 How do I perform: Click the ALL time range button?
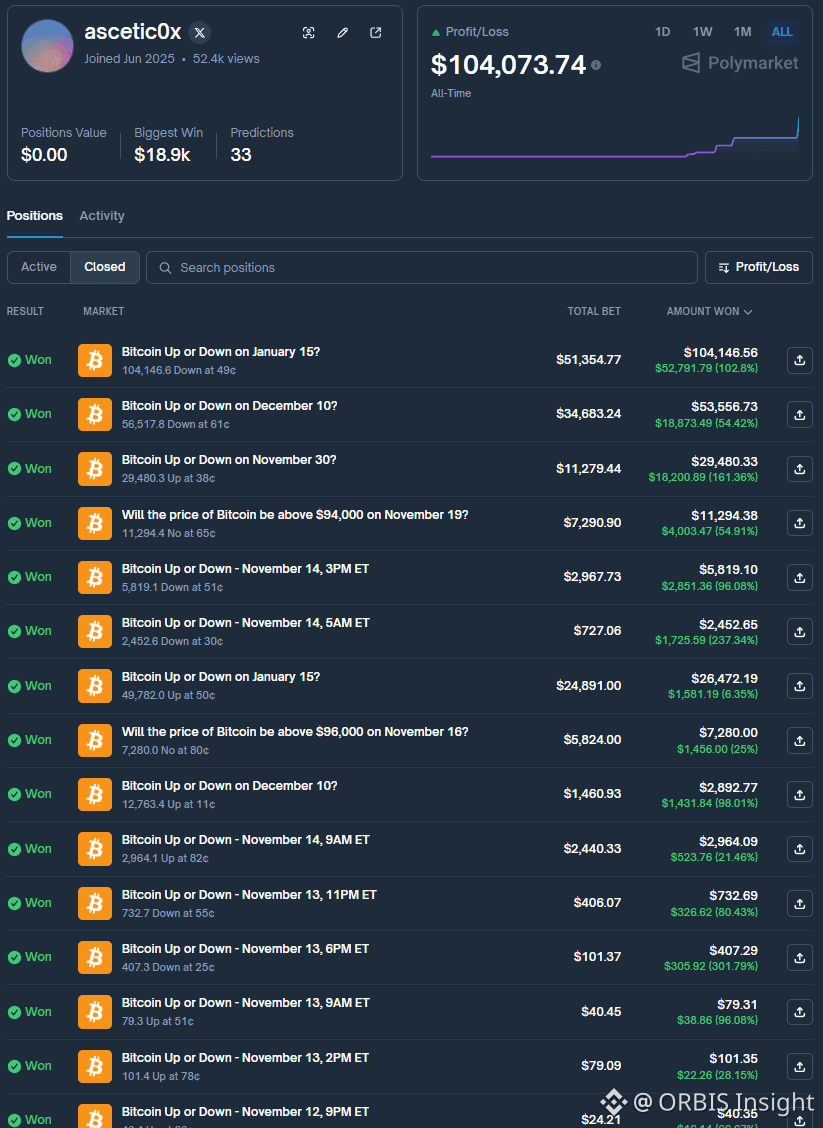click(781, 31)
